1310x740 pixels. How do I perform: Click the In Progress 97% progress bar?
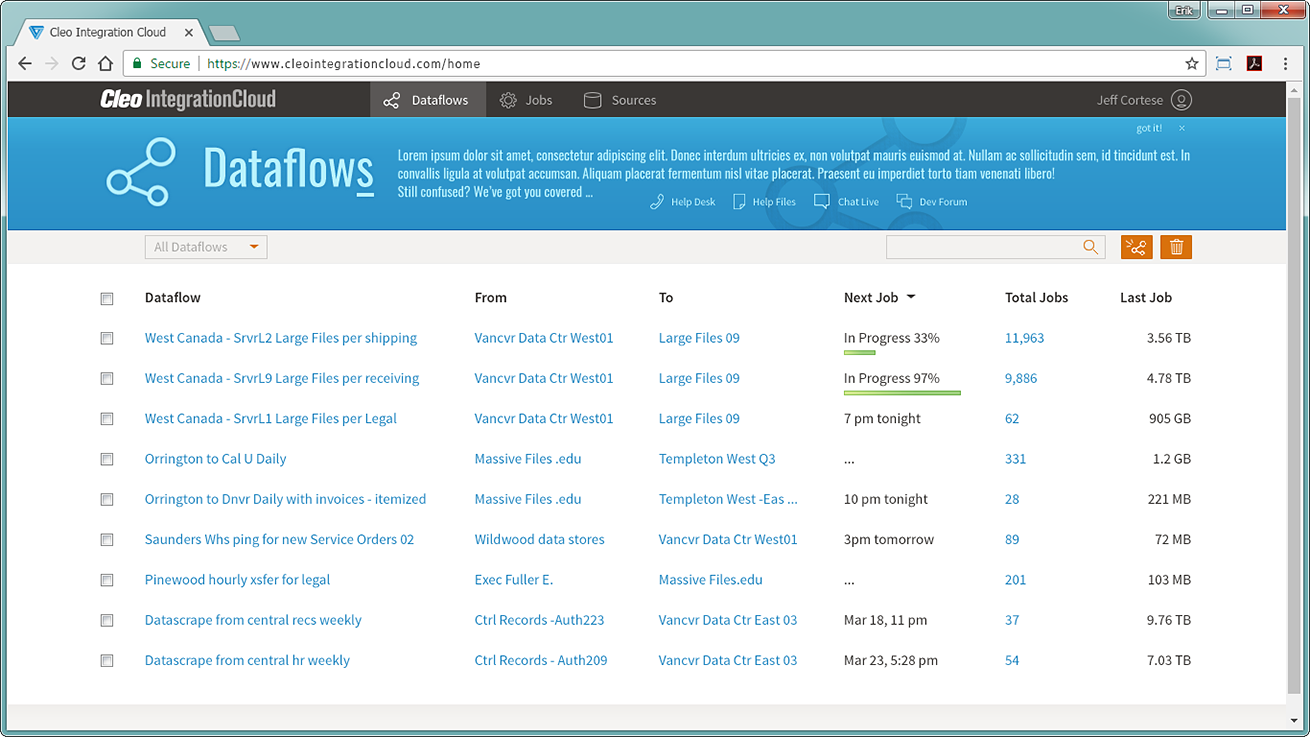[902, 392]
